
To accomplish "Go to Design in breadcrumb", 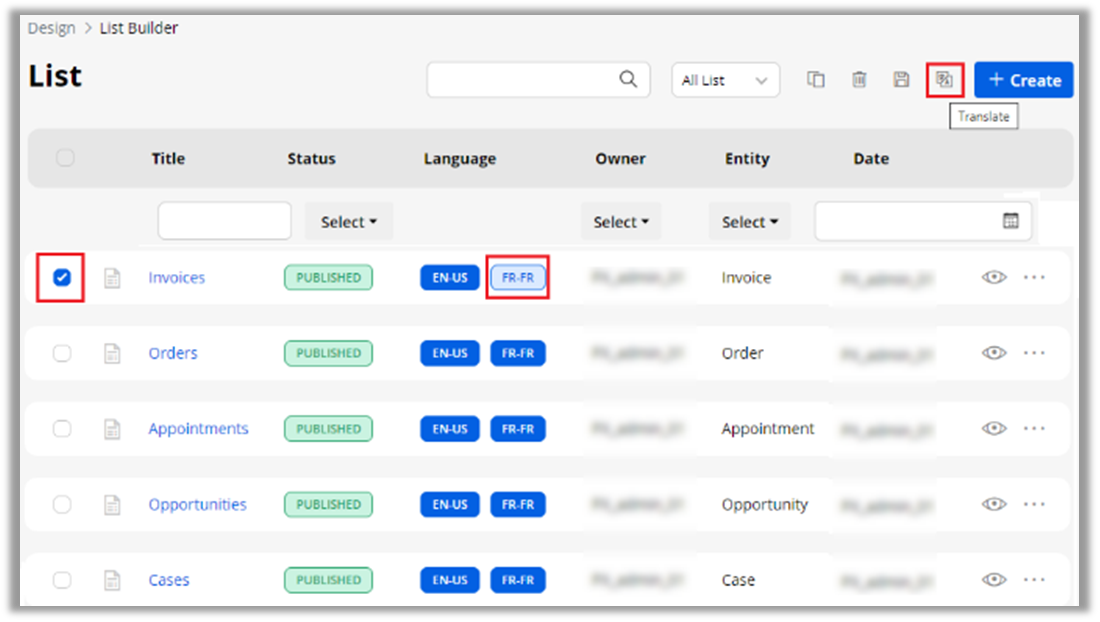I will click(x=51, y=28).
